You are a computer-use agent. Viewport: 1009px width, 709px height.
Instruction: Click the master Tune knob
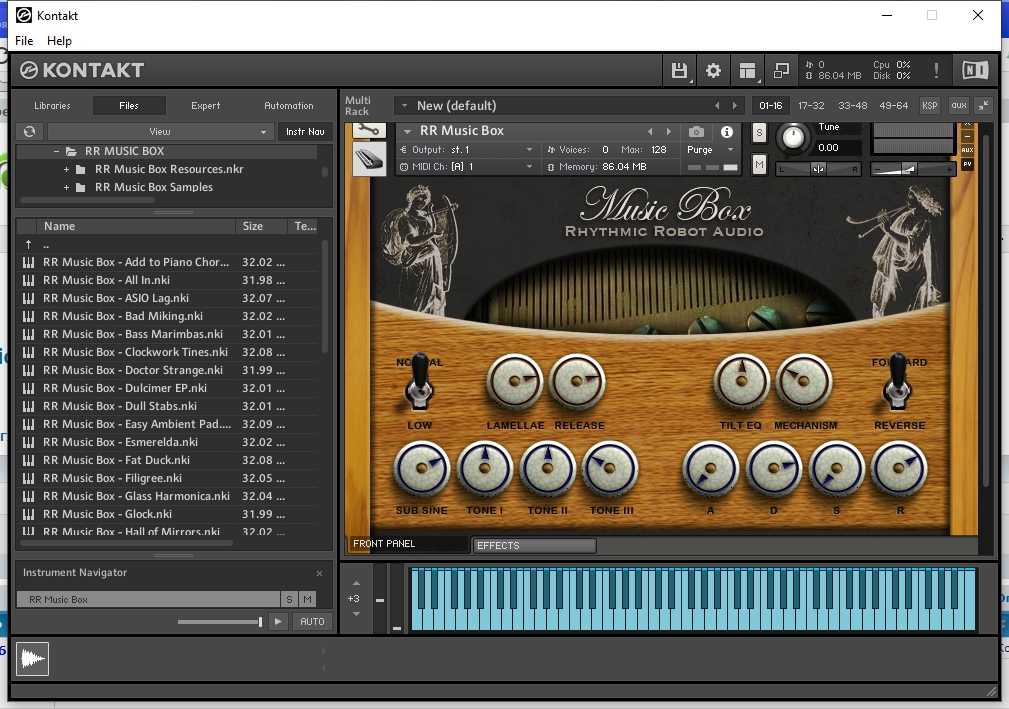(x=793, y=138)
